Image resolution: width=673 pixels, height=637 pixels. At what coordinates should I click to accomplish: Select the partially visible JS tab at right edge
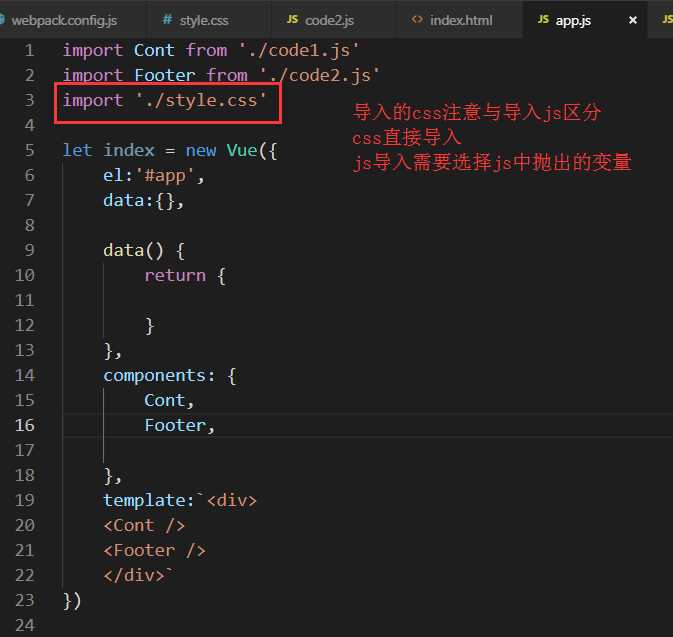coord(665,20)
